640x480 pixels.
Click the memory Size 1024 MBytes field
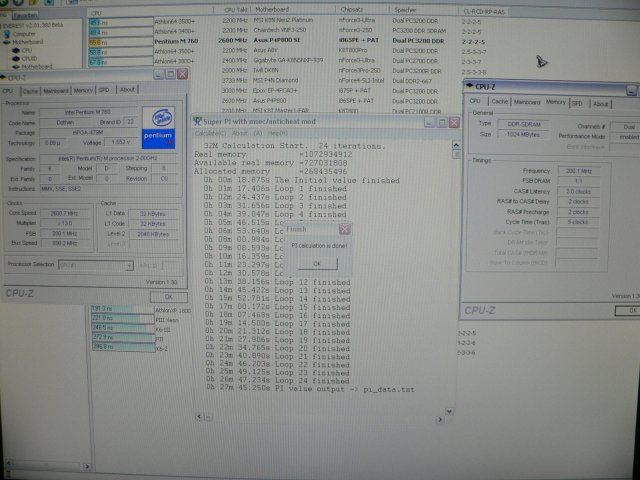pyautogui.click(x=523, y=134)
